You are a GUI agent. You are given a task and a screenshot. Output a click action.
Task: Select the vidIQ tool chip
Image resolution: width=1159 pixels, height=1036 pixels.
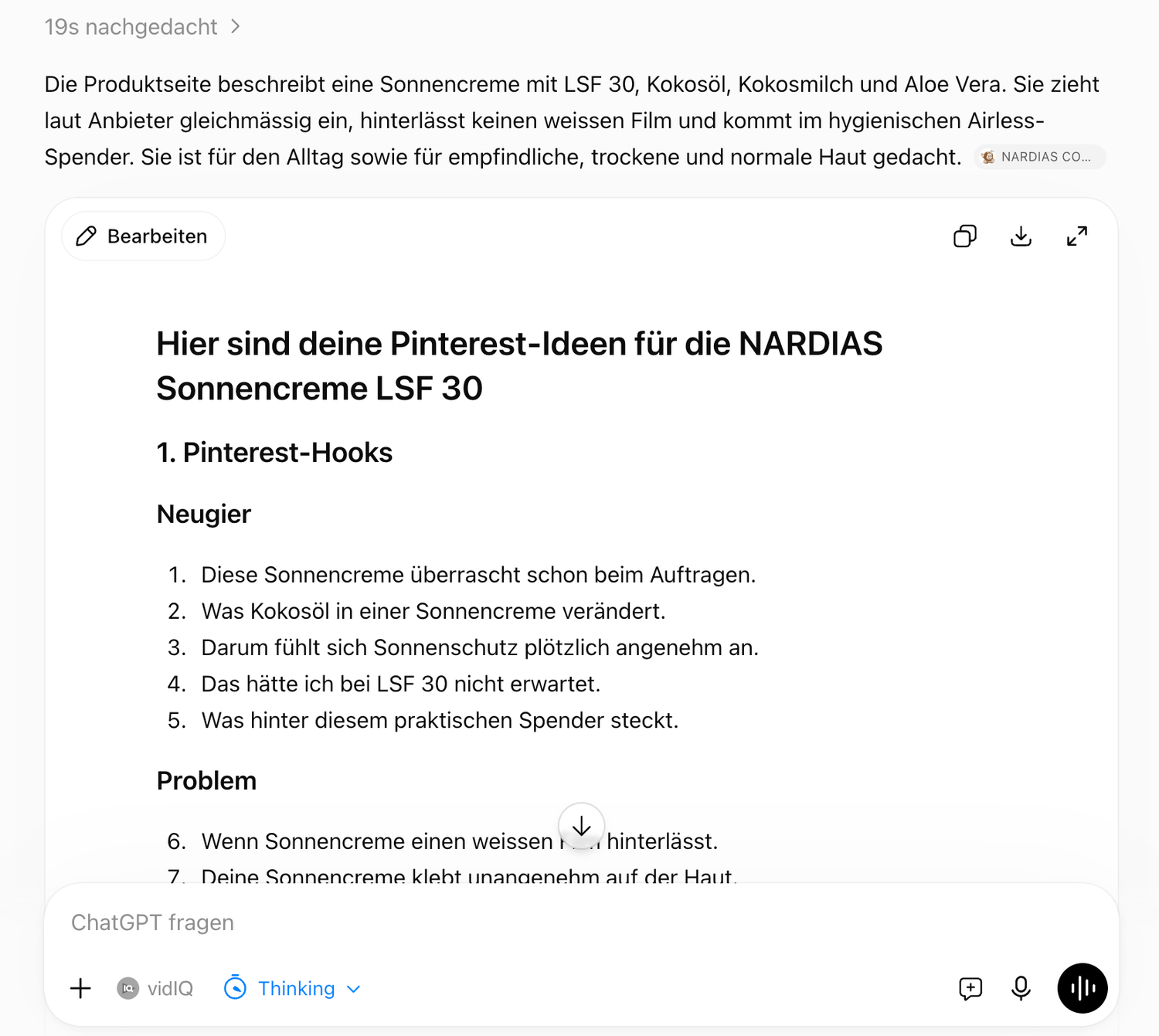tap(155, 988)
